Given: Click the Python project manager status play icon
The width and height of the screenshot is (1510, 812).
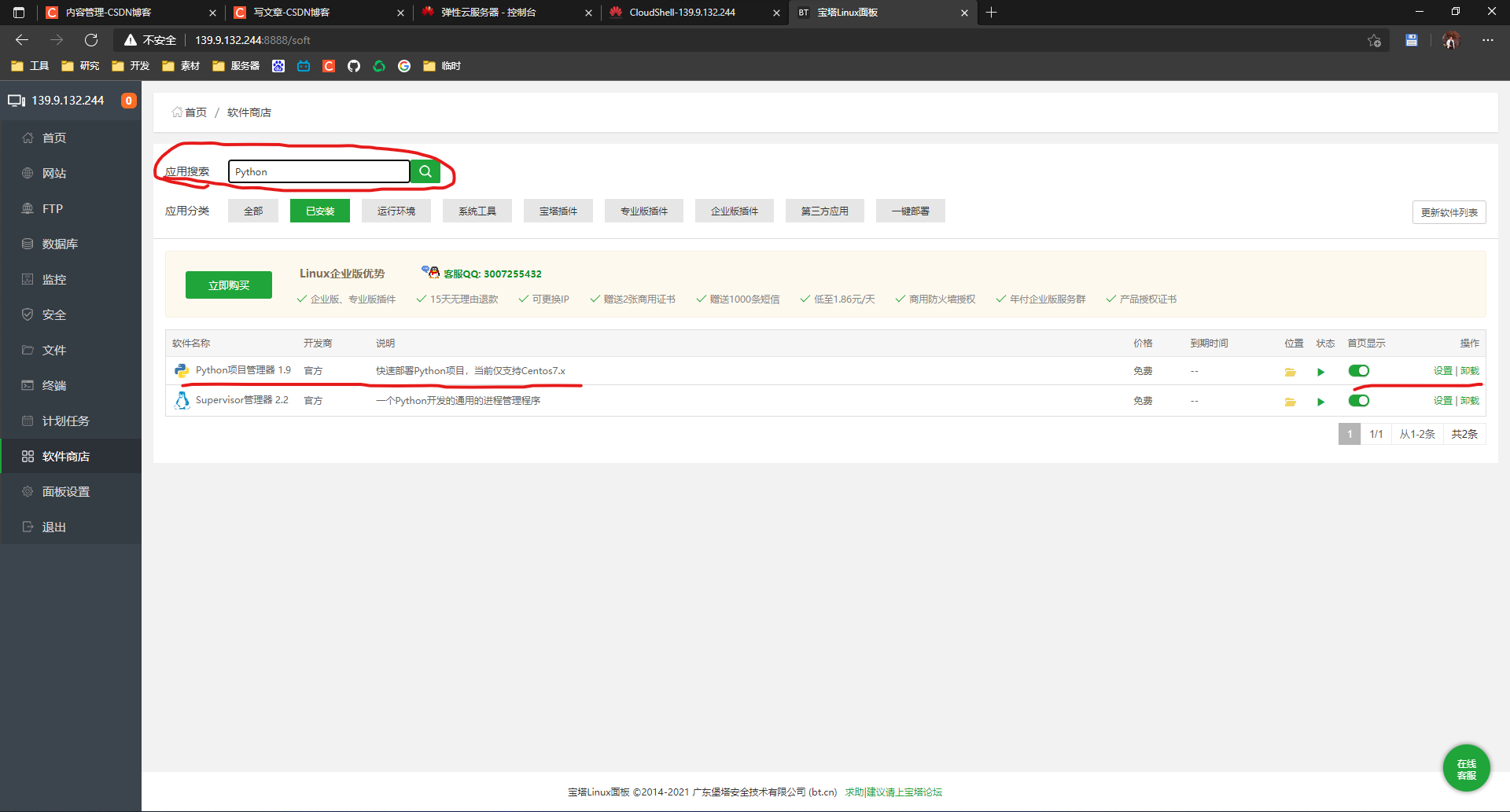Looking at the screenshot, I should pos(1320,372).
